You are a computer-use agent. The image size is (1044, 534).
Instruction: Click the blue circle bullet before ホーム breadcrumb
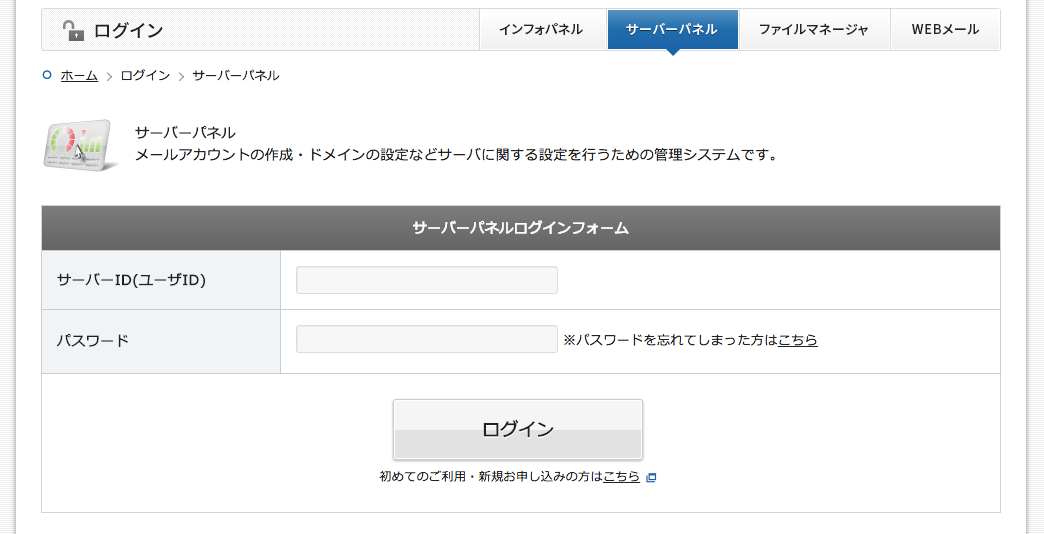point(47,75)
